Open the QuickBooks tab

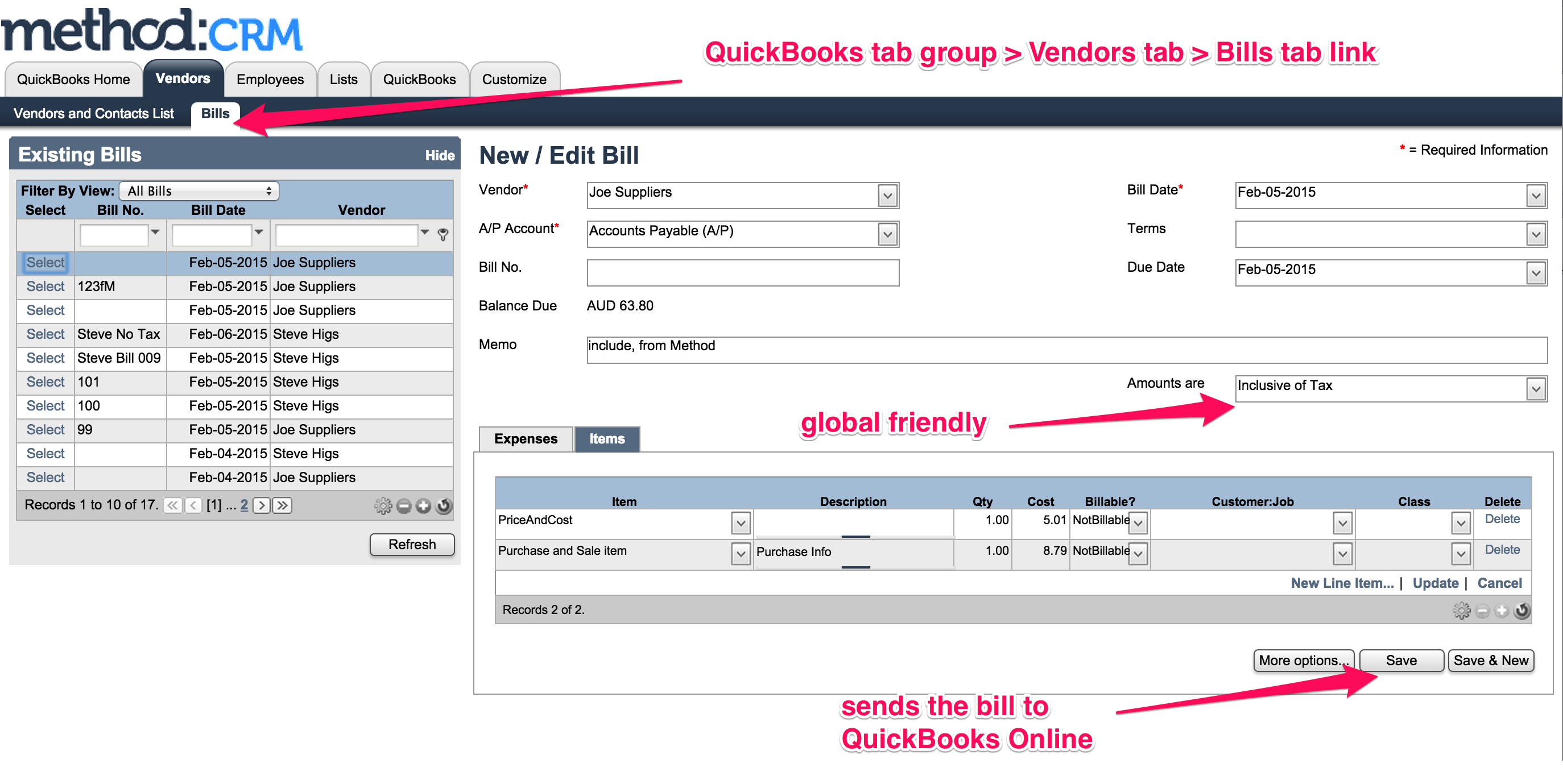coord(419,80)
